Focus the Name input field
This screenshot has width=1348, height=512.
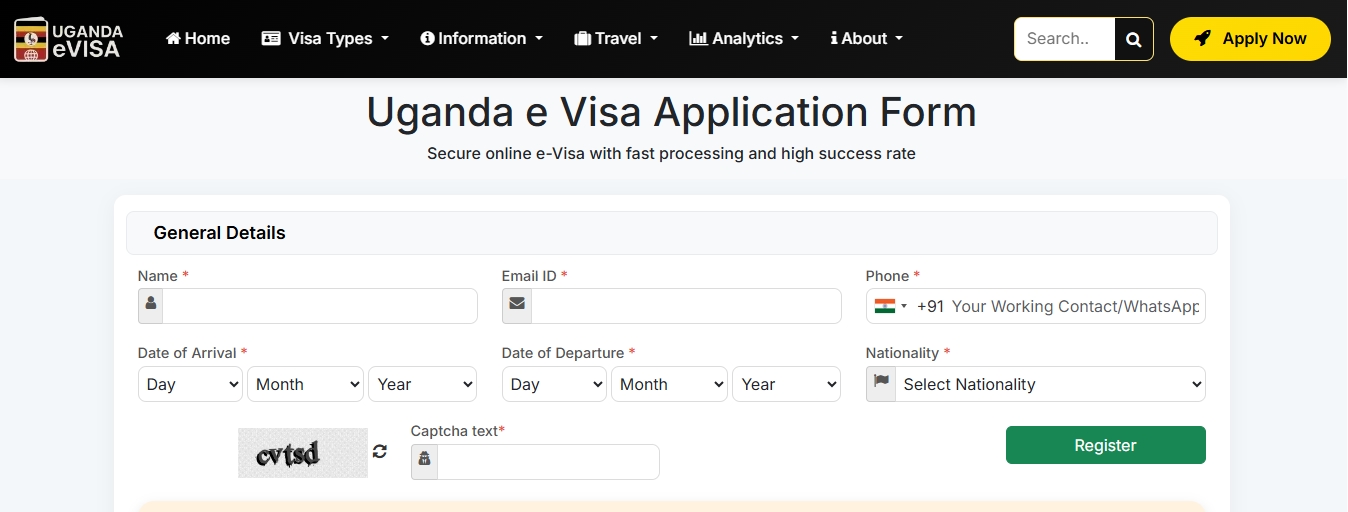tap(320, 306)
